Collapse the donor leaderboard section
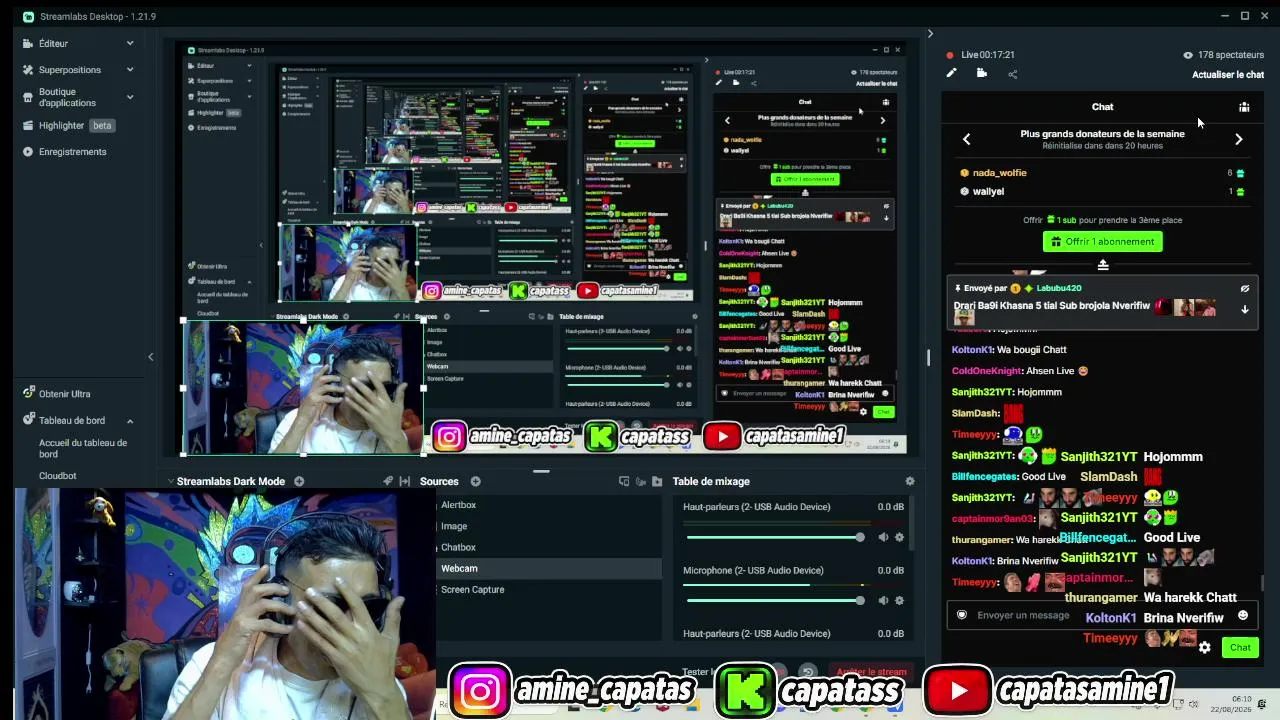The height and width of the screenshot is (720, 1280). [1103, 265]
